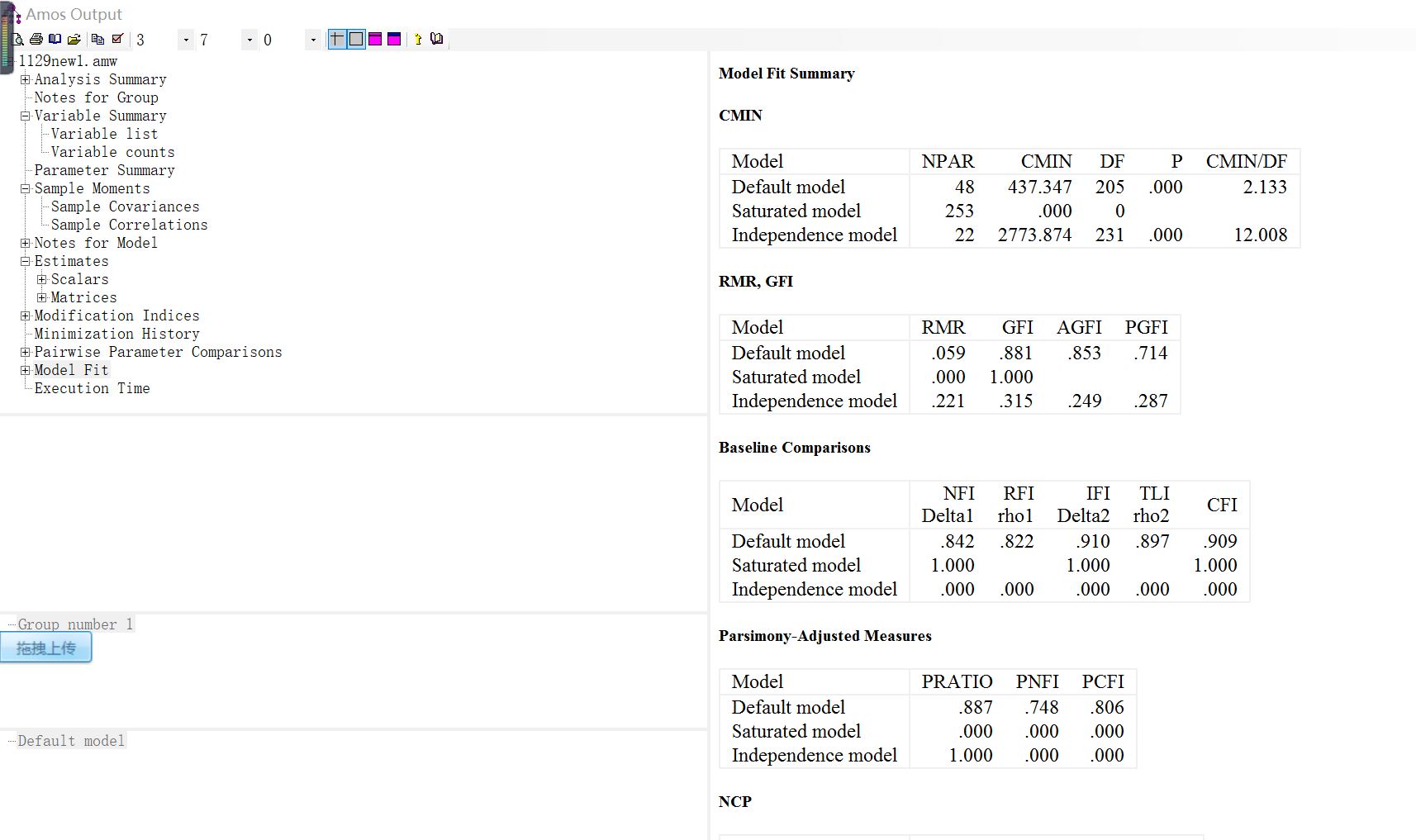
Task: Toggle the first magenta table-heading button
Action: (x=375, y=39)
